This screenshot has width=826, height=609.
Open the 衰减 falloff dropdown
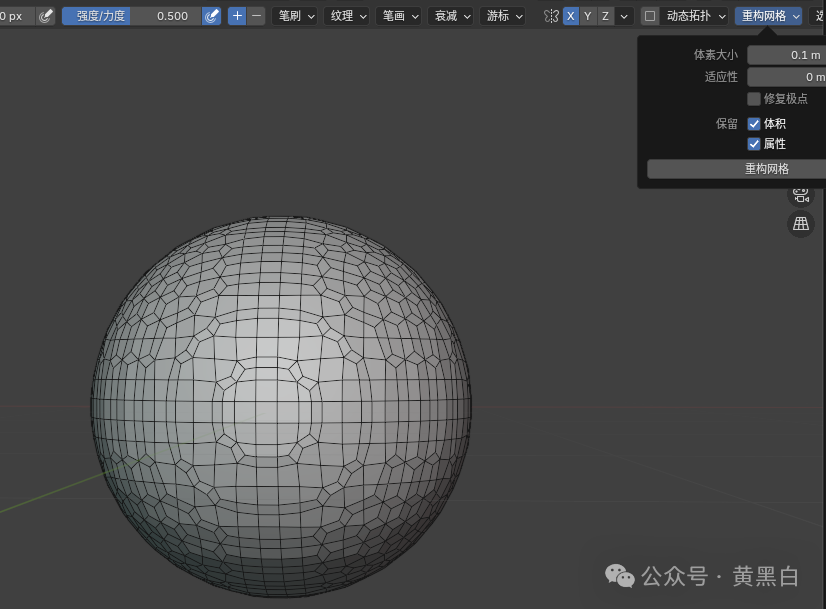tap(451, 16)
